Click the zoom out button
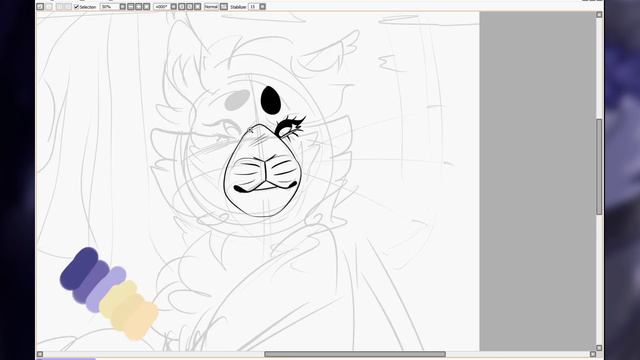 131,7
